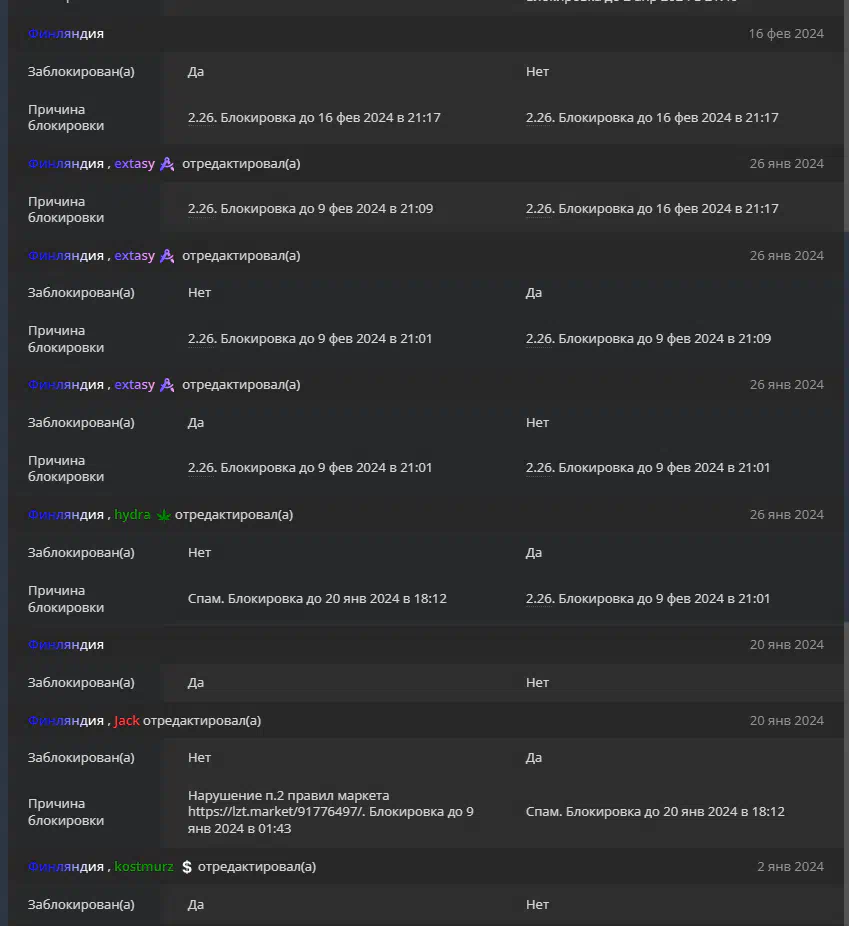
Task: Click the 2 янв 2024 date stamp
Action: click(790, 866)
